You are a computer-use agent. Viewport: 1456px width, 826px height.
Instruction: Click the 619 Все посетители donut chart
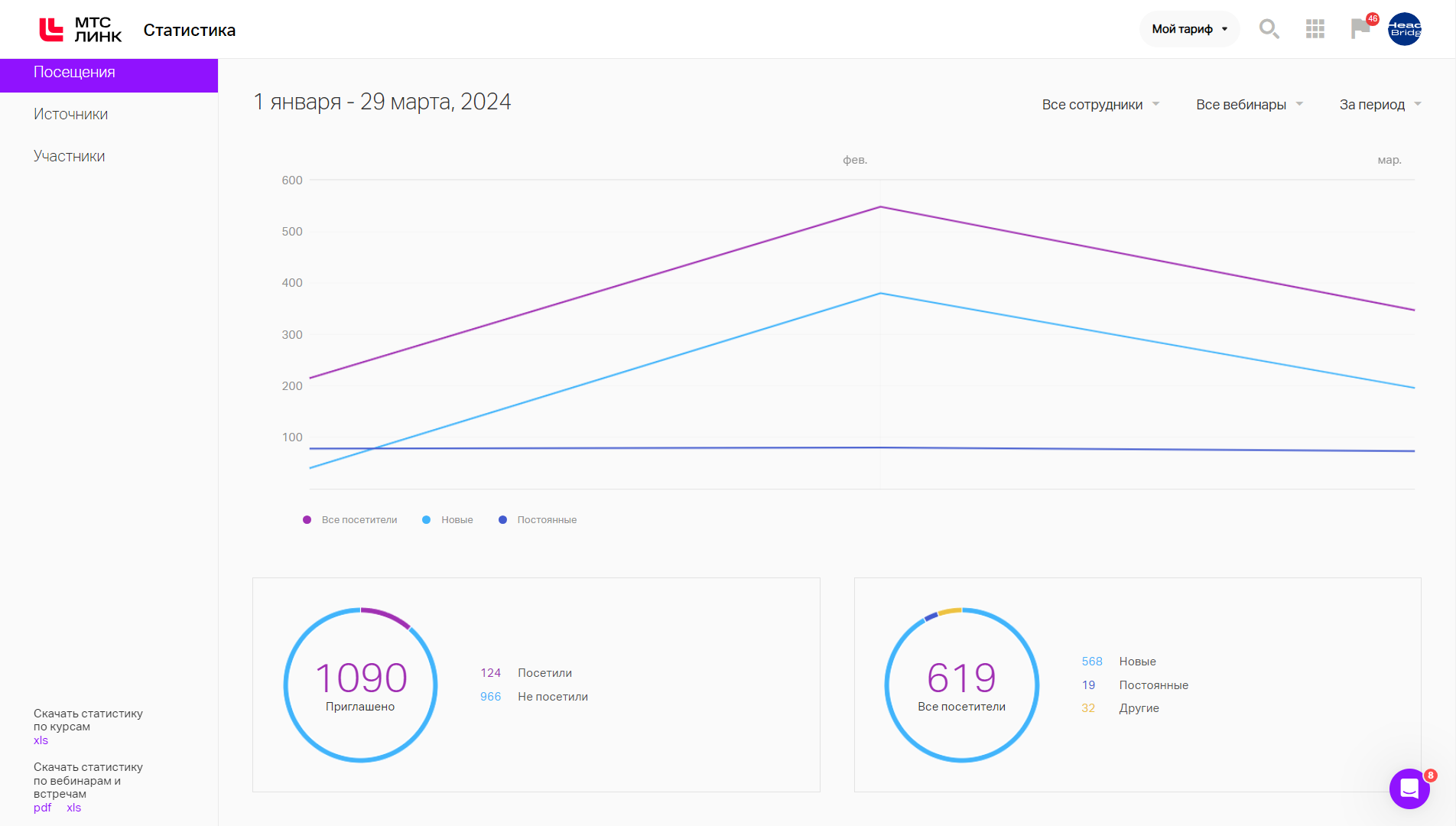point(961,685)
